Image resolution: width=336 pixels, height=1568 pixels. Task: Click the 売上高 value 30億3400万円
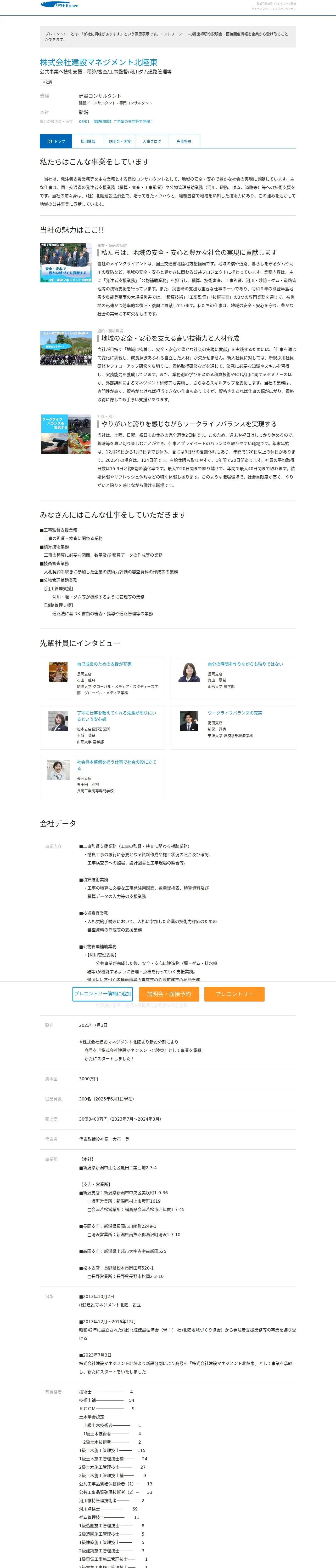120,1119
